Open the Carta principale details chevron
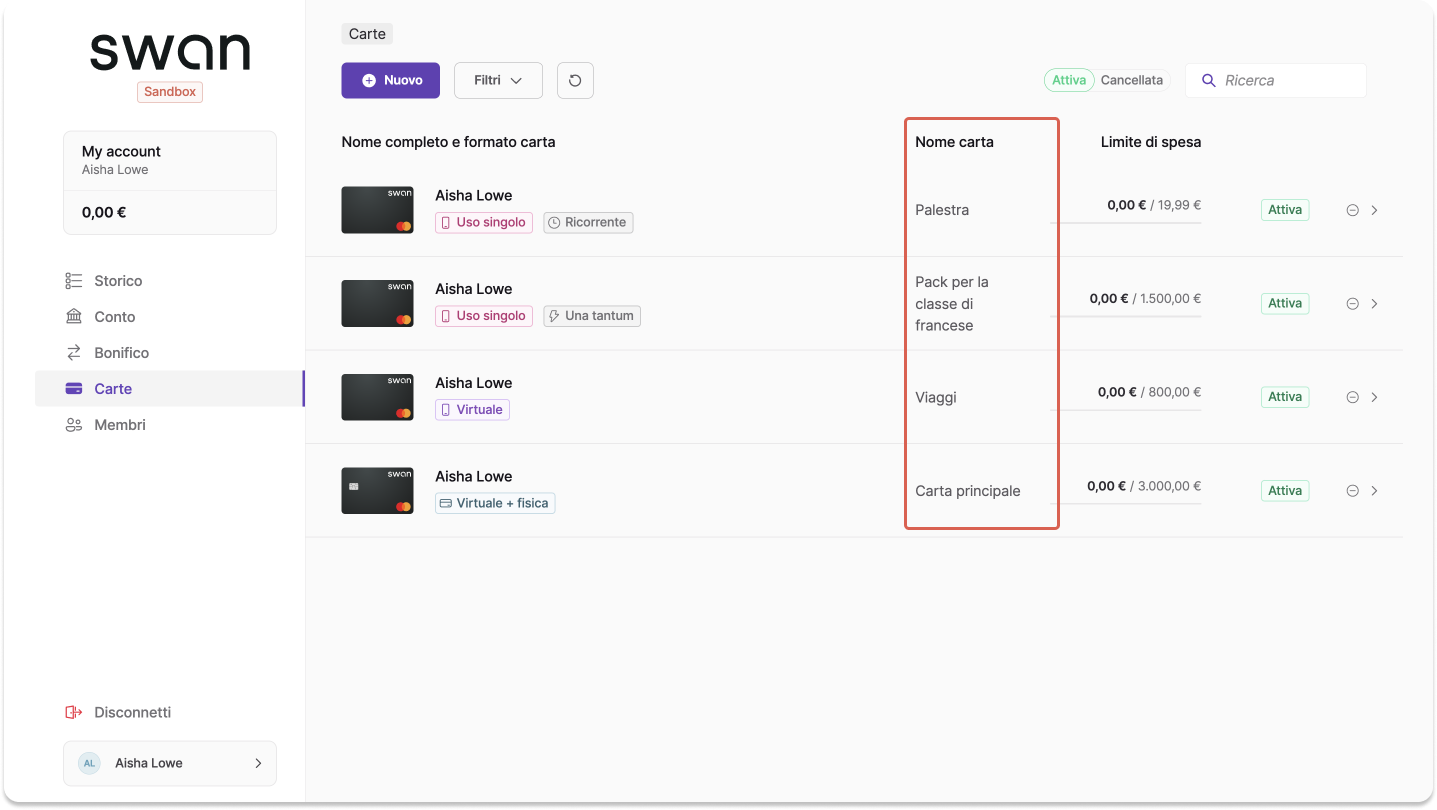 pos(1375,491)
